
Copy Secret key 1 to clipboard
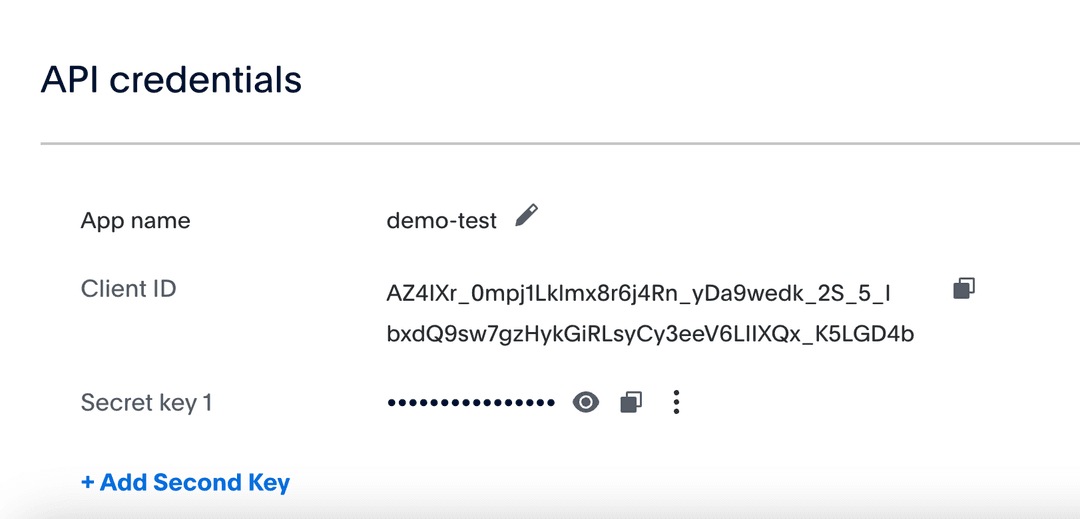coord(630,402)
